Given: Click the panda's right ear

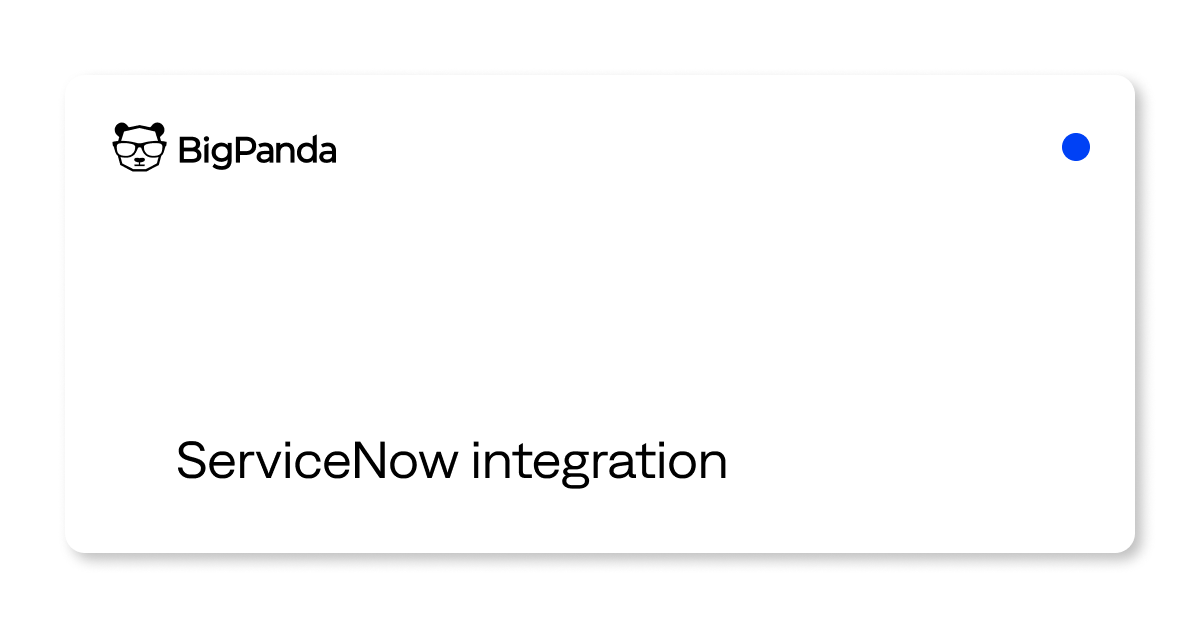Looking at the screenshot, I should (158, 128).
